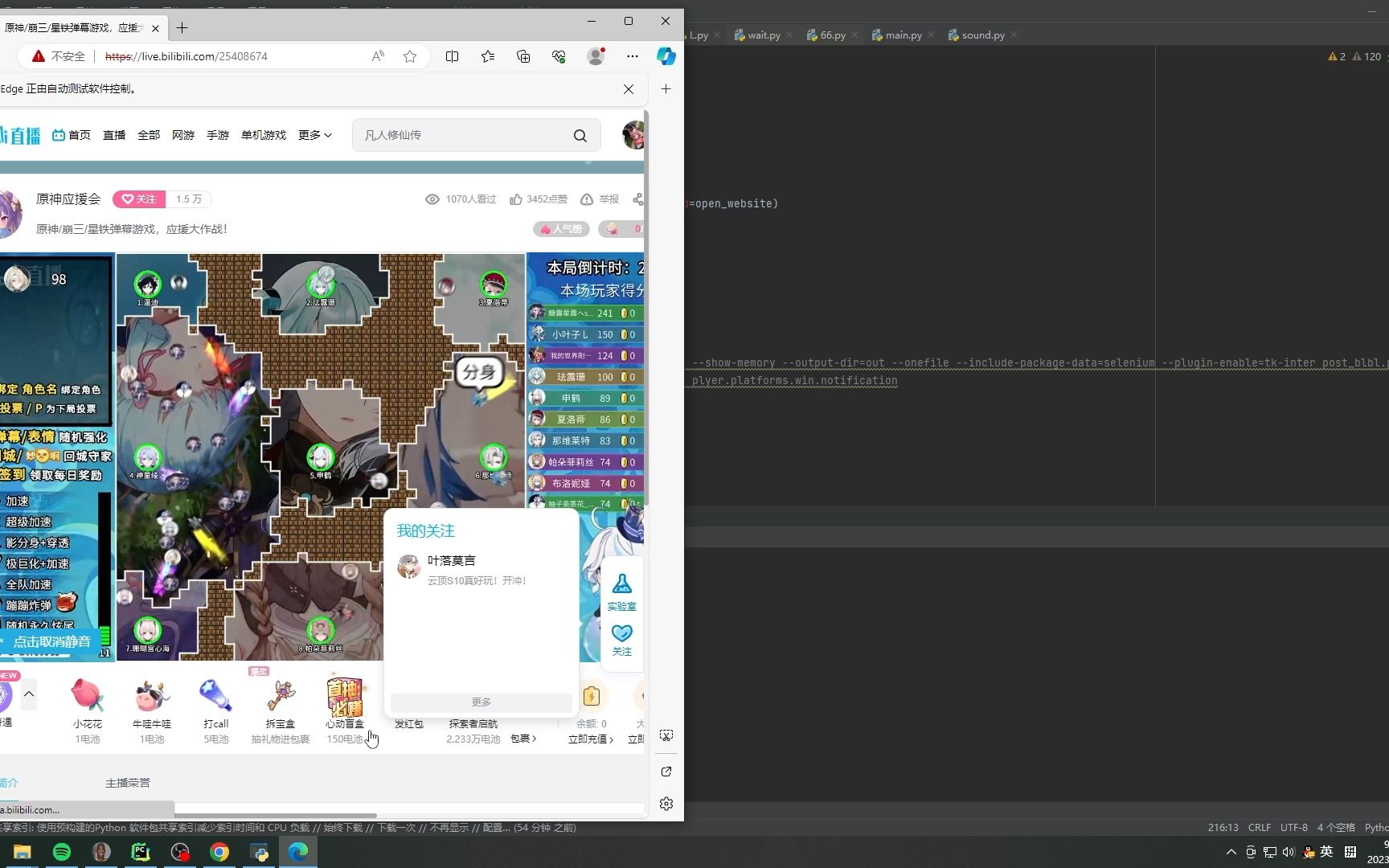This screenshot has height=868, width=1389.
Task: Open the Copilot sidebar icon
Action: point(666,56)
